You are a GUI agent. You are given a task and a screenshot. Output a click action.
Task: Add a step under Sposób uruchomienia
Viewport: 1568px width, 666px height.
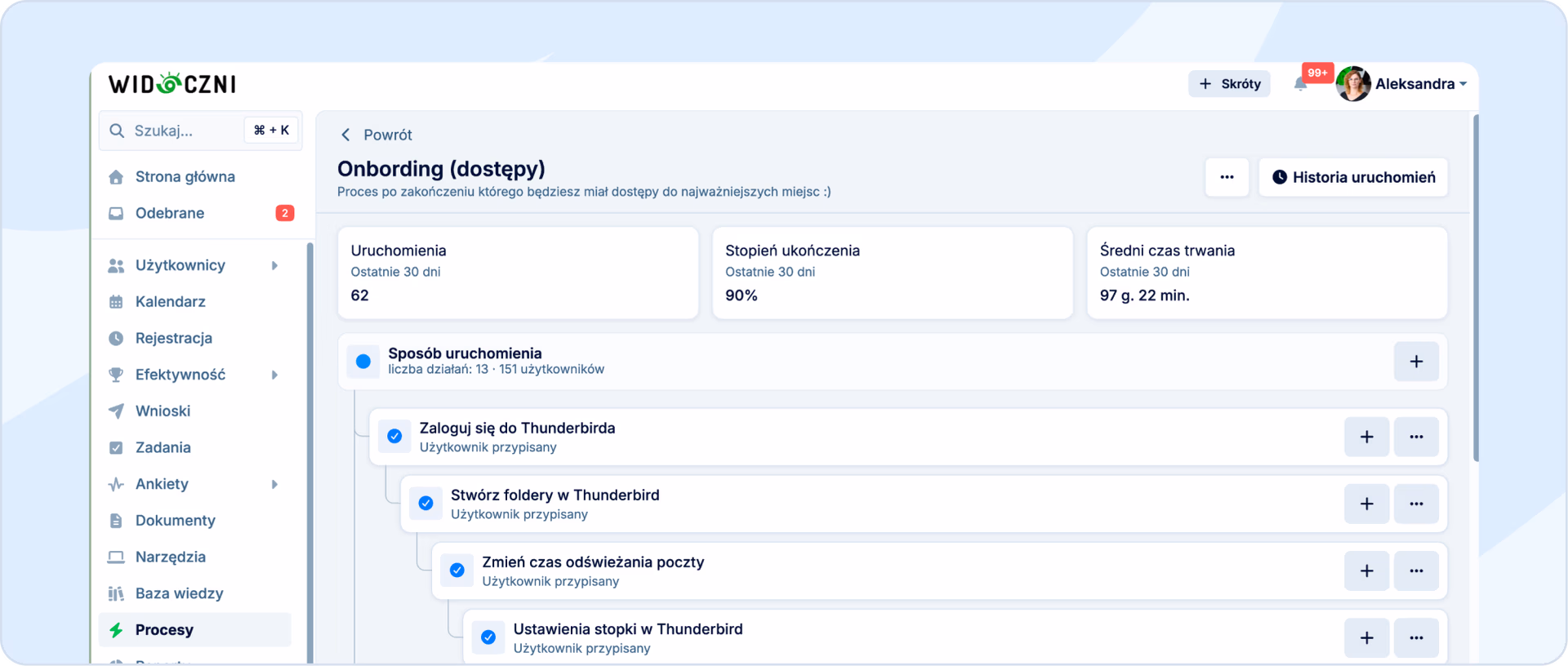1416,362
